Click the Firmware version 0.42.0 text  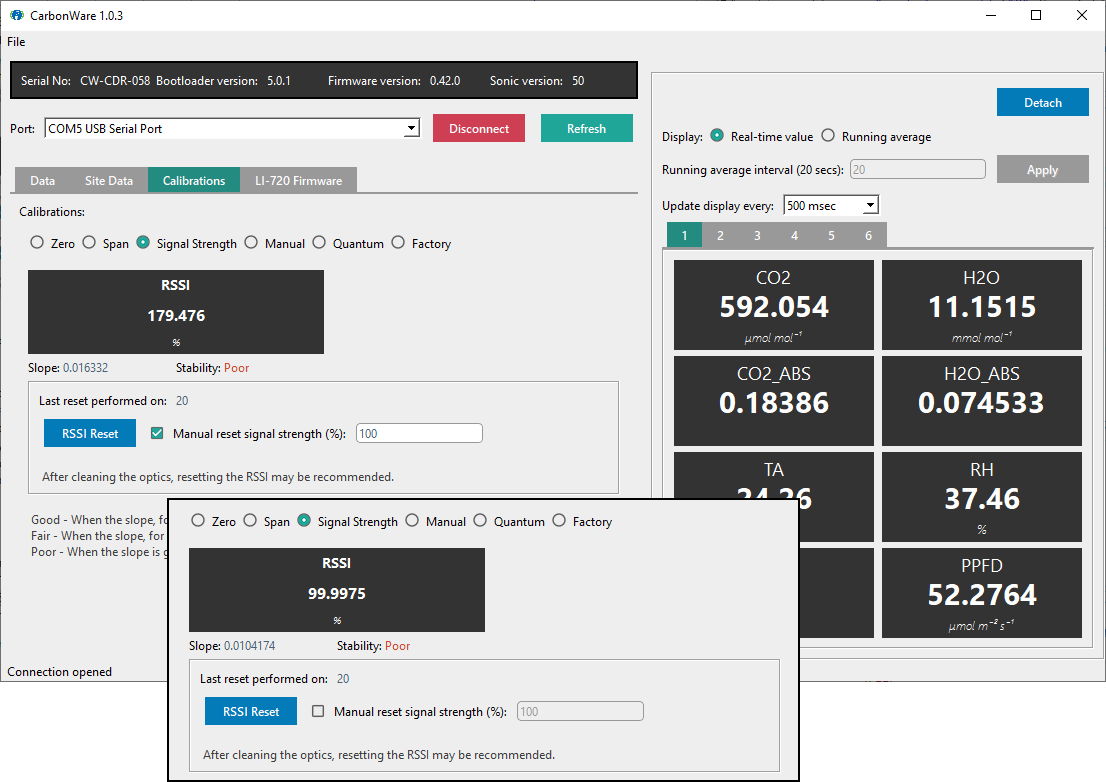[x=394, y=80]
